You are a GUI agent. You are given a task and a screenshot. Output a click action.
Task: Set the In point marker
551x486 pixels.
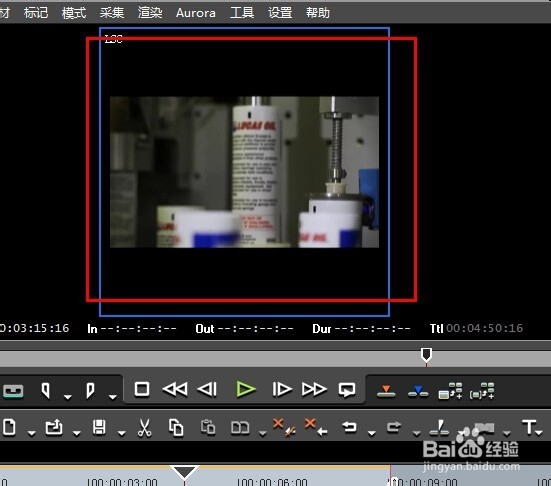click(45, 390)
